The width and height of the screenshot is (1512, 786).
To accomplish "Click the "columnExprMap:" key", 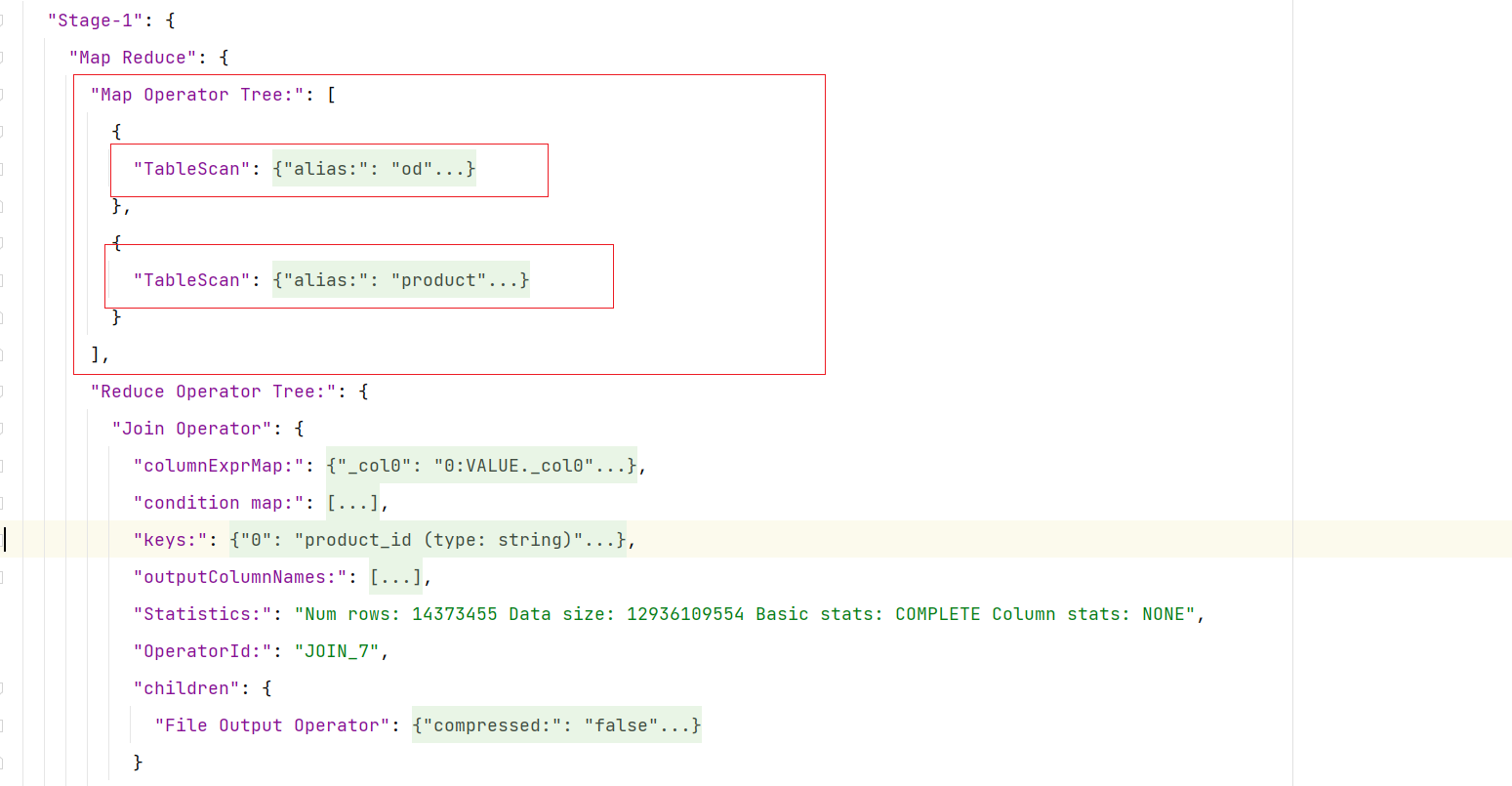I will pyautogui.click(x=219, y=466).
